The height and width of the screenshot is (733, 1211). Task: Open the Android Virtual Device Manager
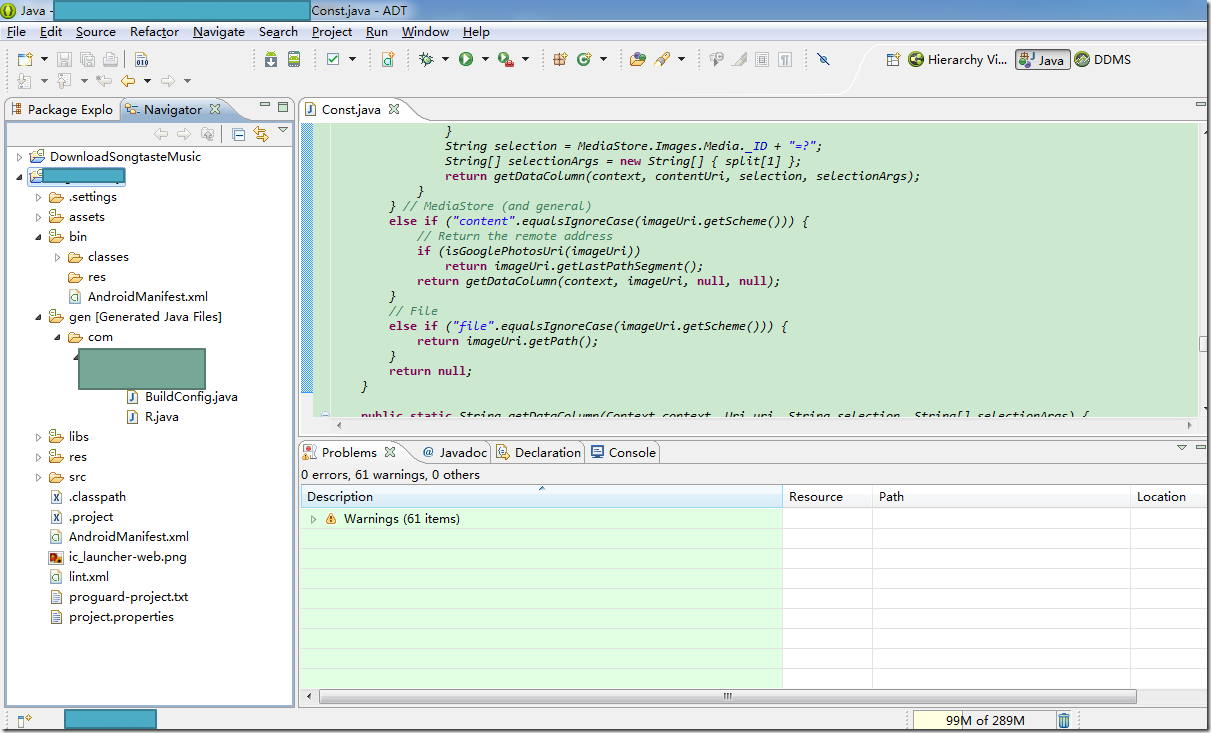coord(294,60)
